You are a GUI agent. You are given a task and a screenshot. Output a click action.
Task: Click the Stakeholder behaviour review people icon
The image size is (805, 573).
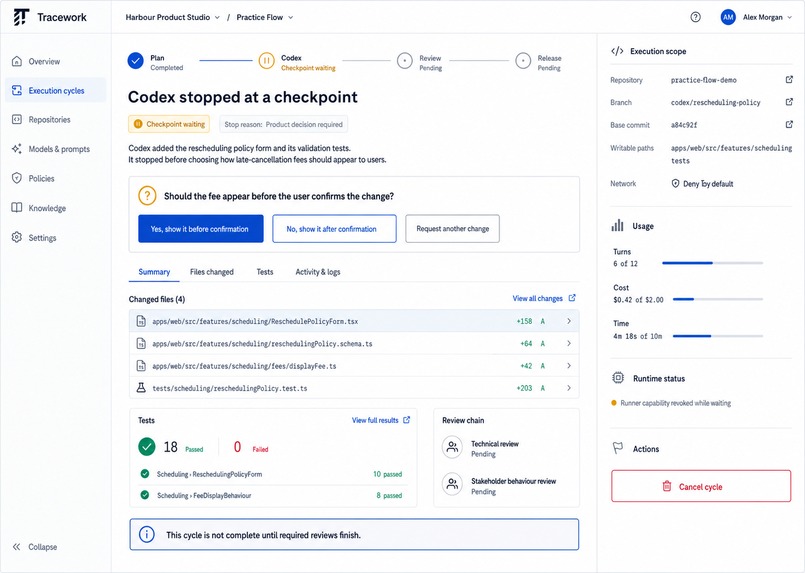[452, 484]
